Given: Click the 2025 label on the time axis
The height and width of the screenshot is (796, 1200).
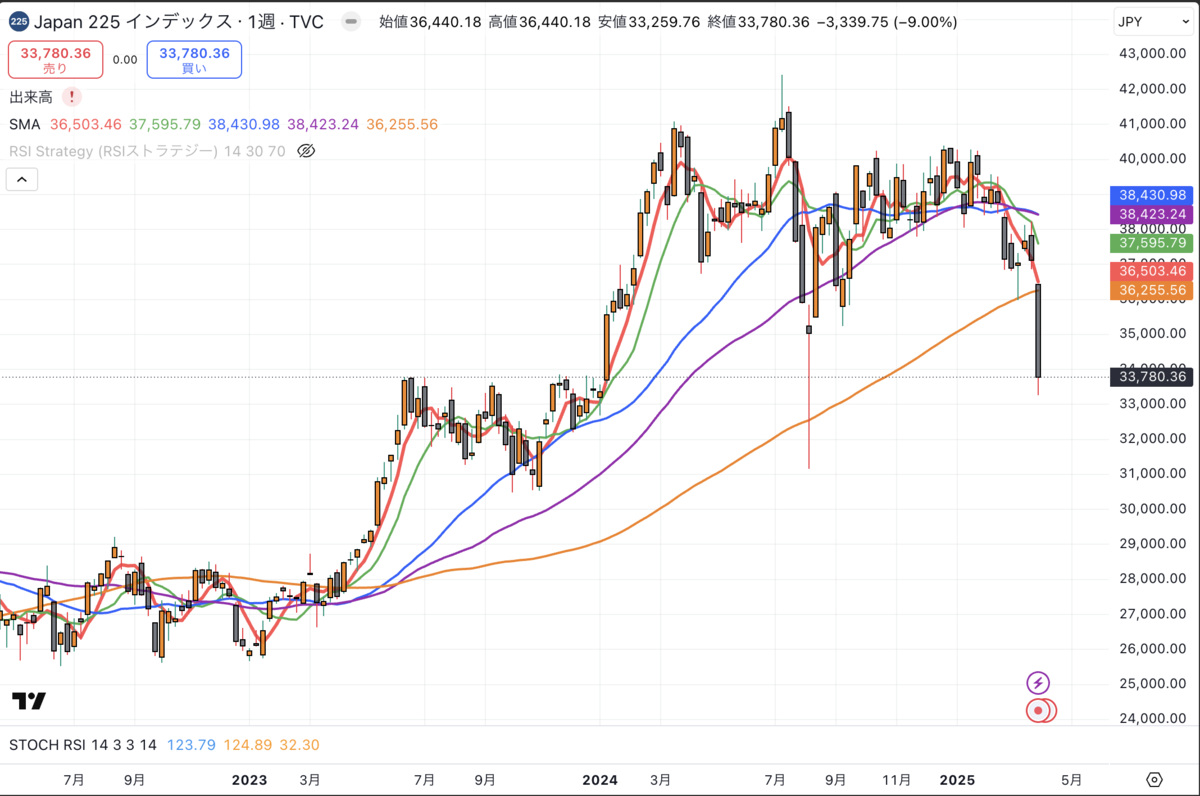Looking at the screenshot, I should (957, 779).
